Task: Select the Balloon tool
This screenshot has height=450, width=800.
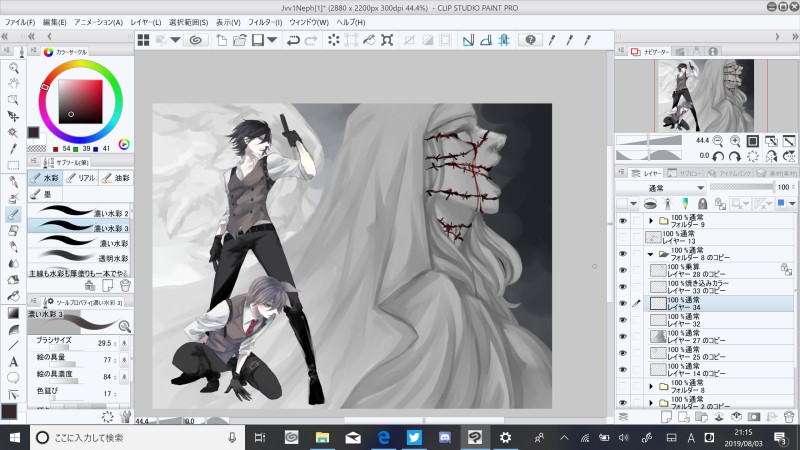Action: [x=13, y=378]
